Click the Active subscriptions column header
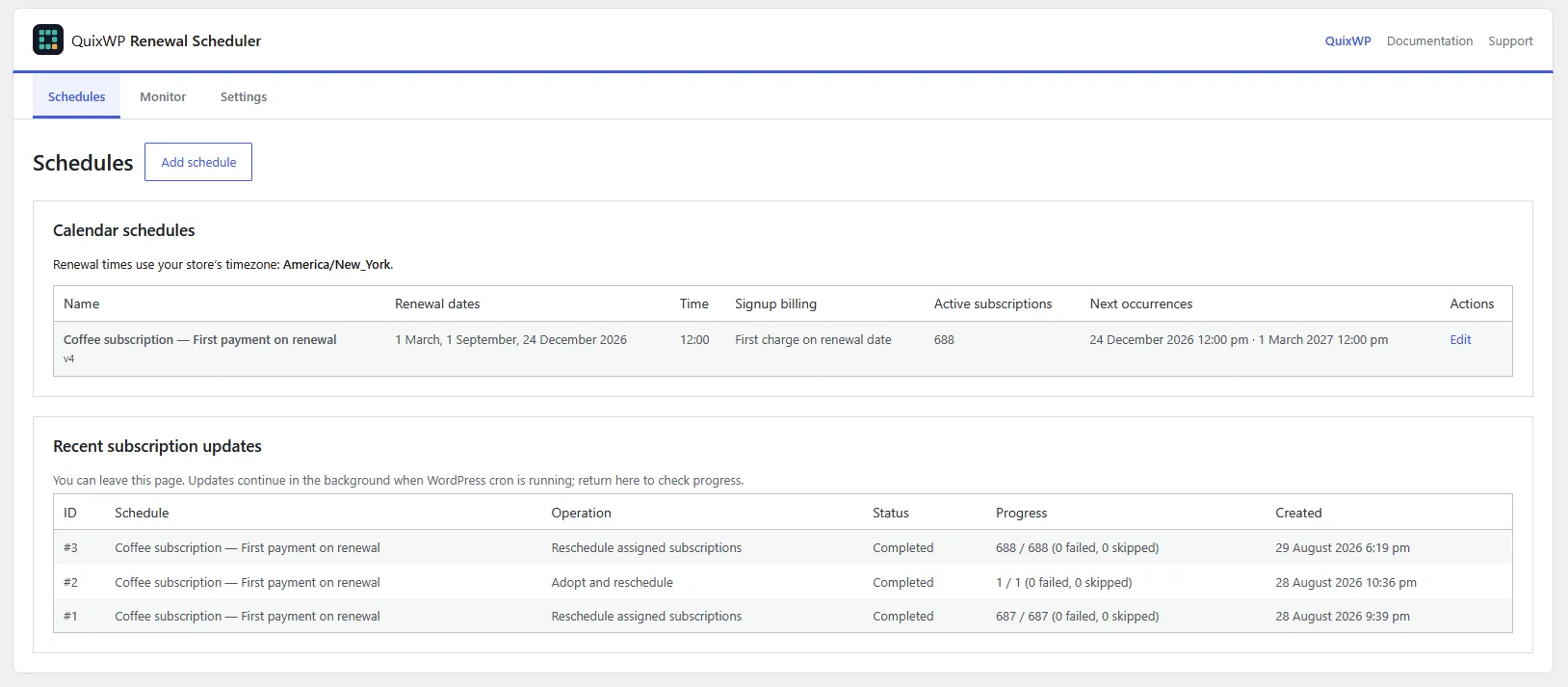1568x687 pixels. 993,304
